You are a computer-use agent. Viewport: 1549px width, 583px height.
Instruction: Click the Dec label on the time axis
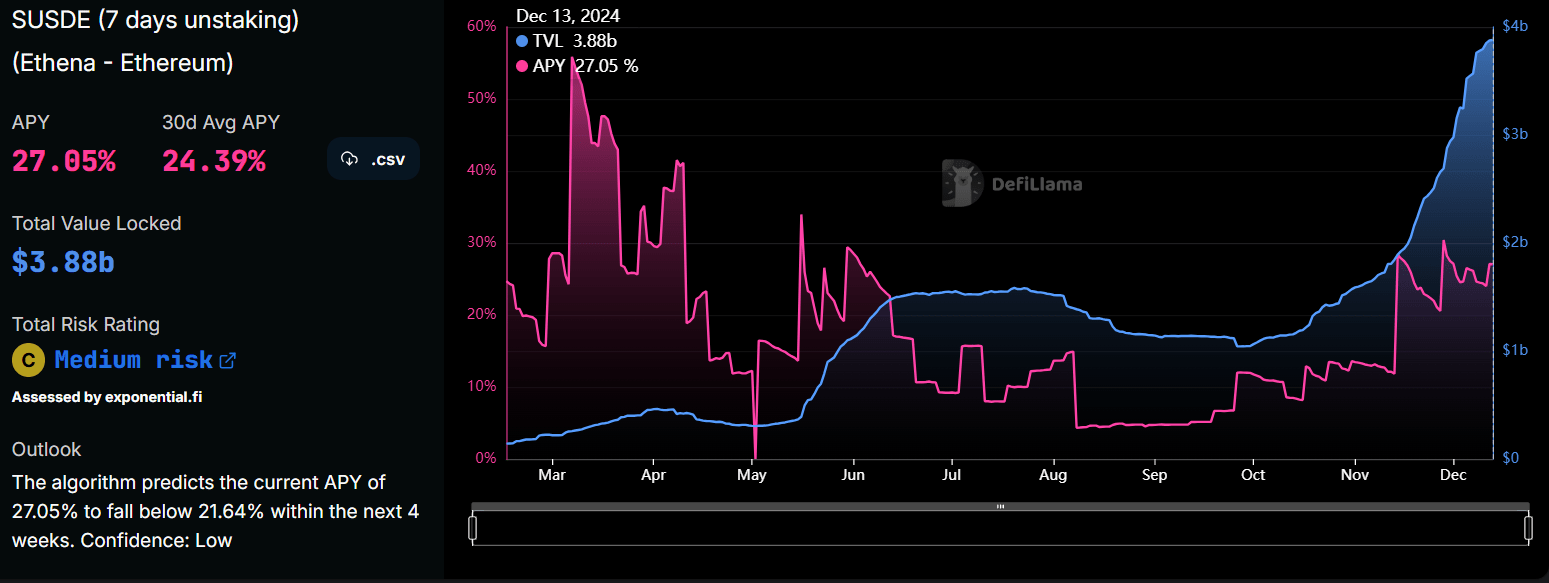1454,475
